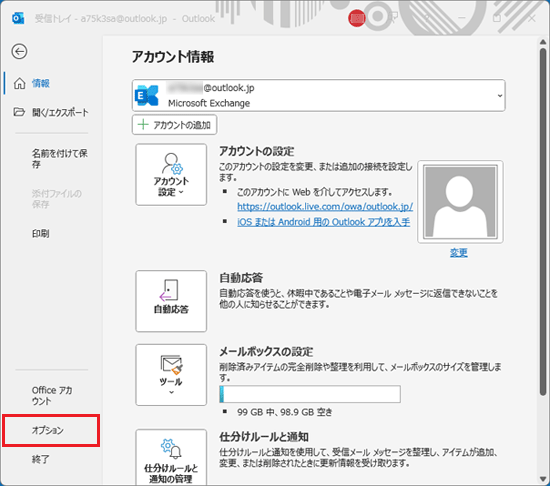Click the メールボックスの設定 heading
The width and height of the screenshot is (550, 486).
click(266, 351)
